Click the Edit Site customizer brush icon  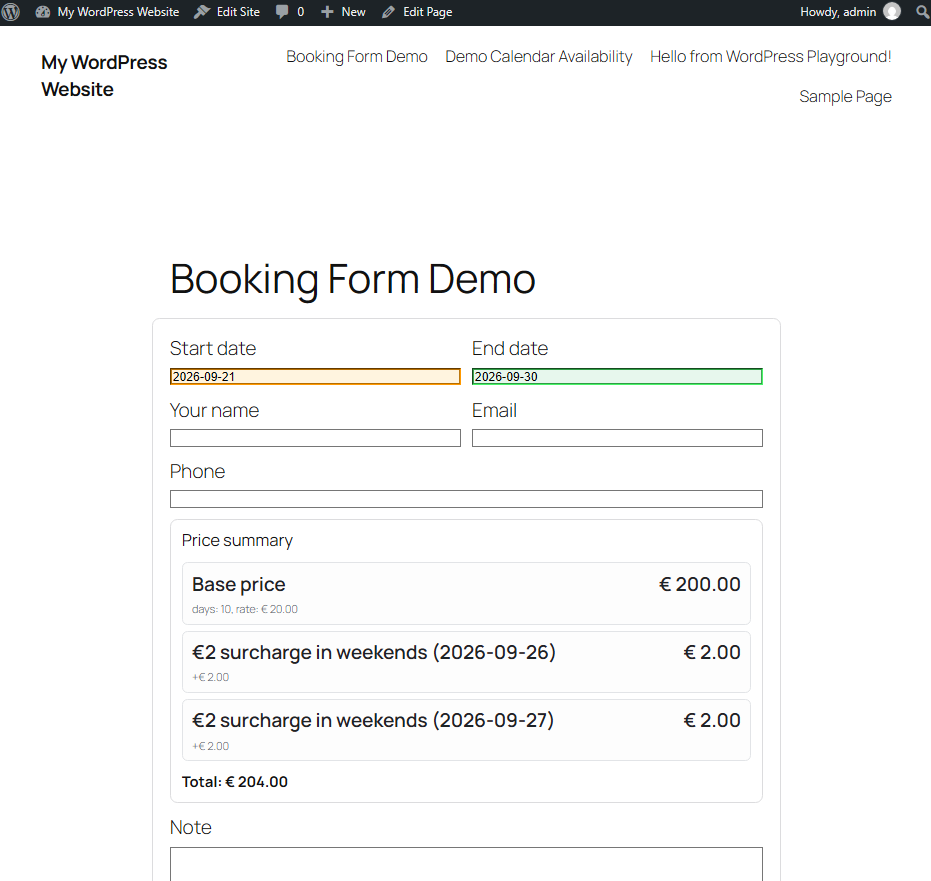point(202,12)
